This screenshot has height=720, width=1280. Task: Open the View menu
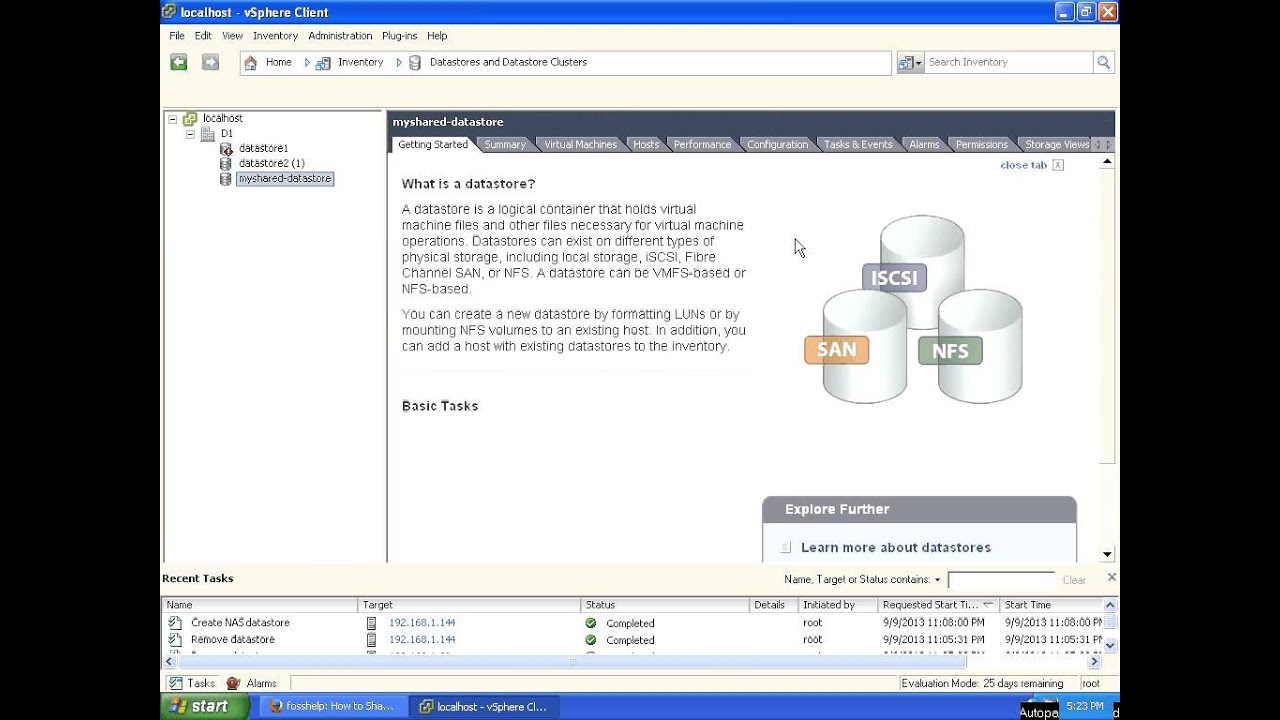[x=232, y=36]
